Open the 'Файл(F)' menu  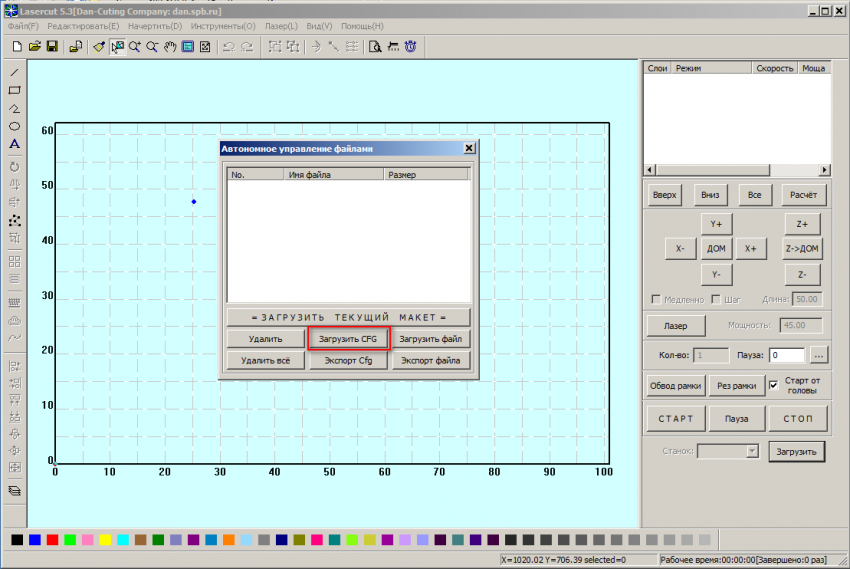click(23, 25)
